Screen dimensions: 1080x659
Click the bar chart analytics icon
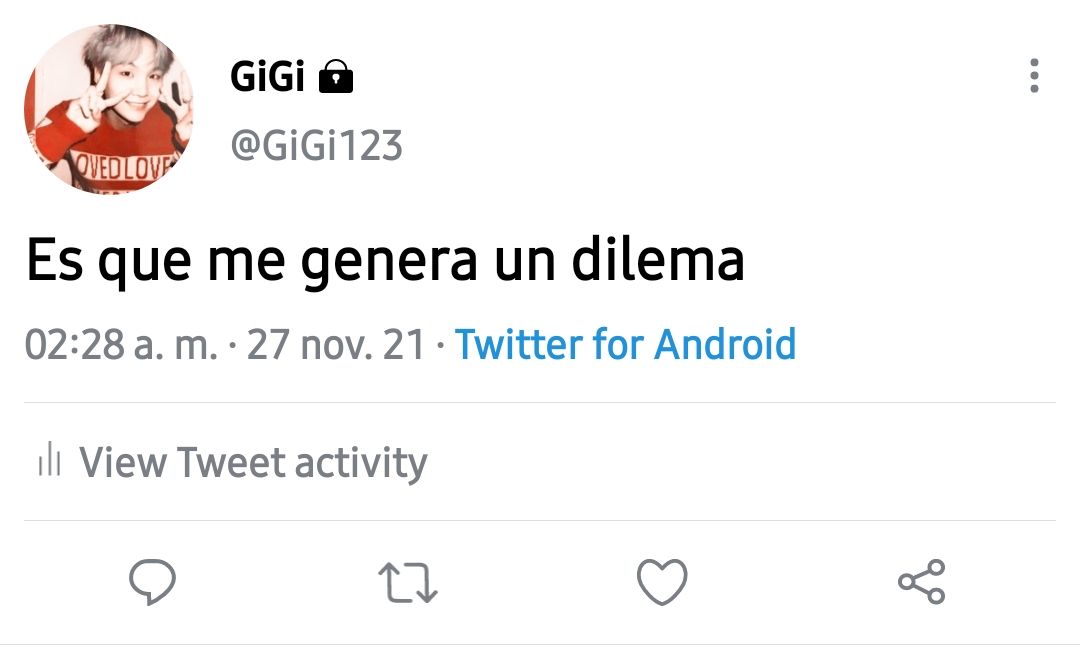click(x=50, y=459)
